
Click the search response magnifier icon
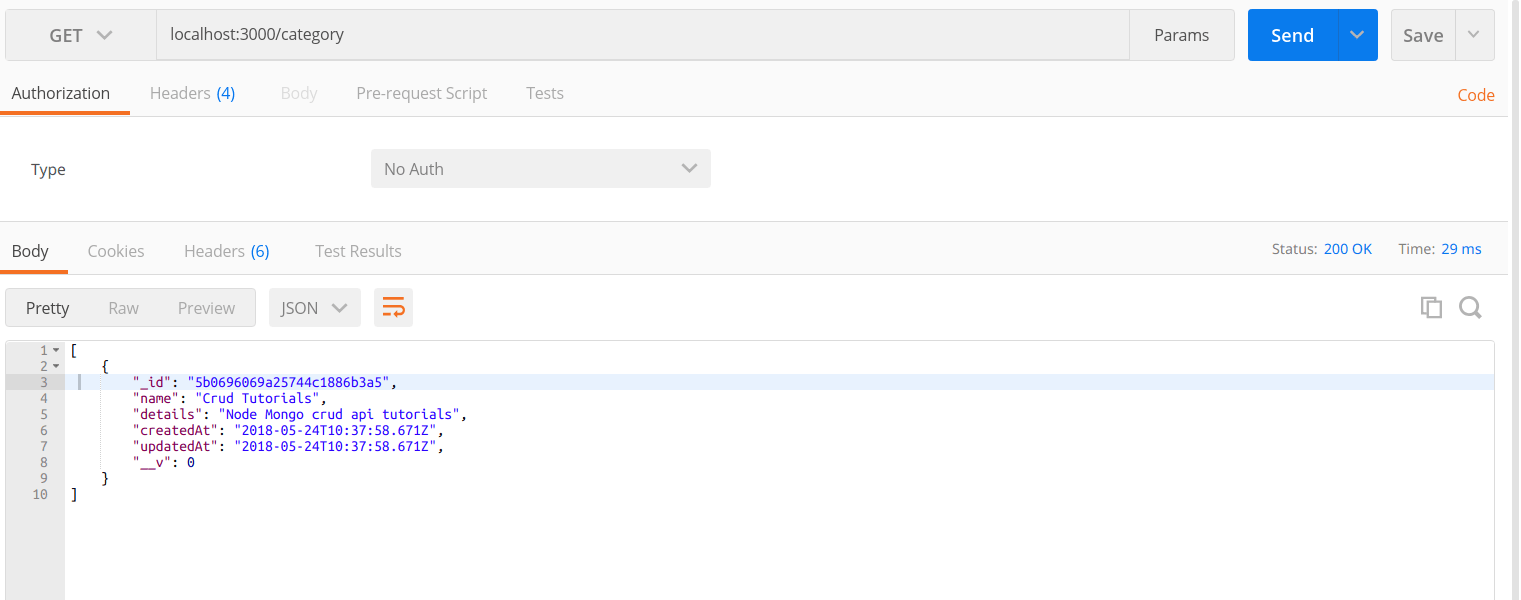[1469, 308]
